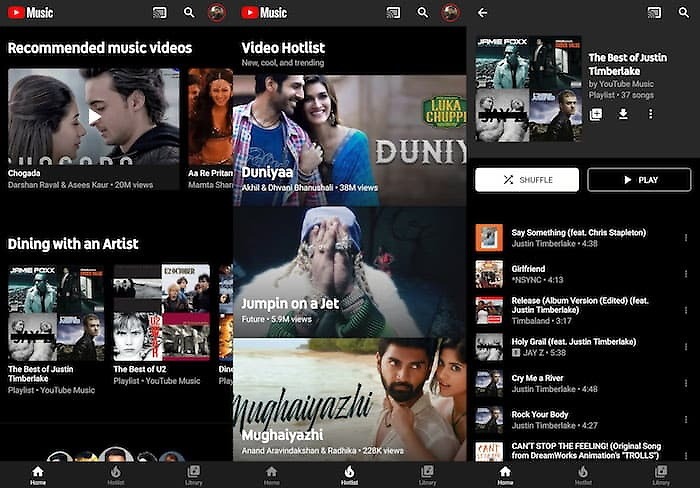Open options for CAN'T STOP THE FEELING! track
Screen dimensions: 700x488
[x=686, y=455]
